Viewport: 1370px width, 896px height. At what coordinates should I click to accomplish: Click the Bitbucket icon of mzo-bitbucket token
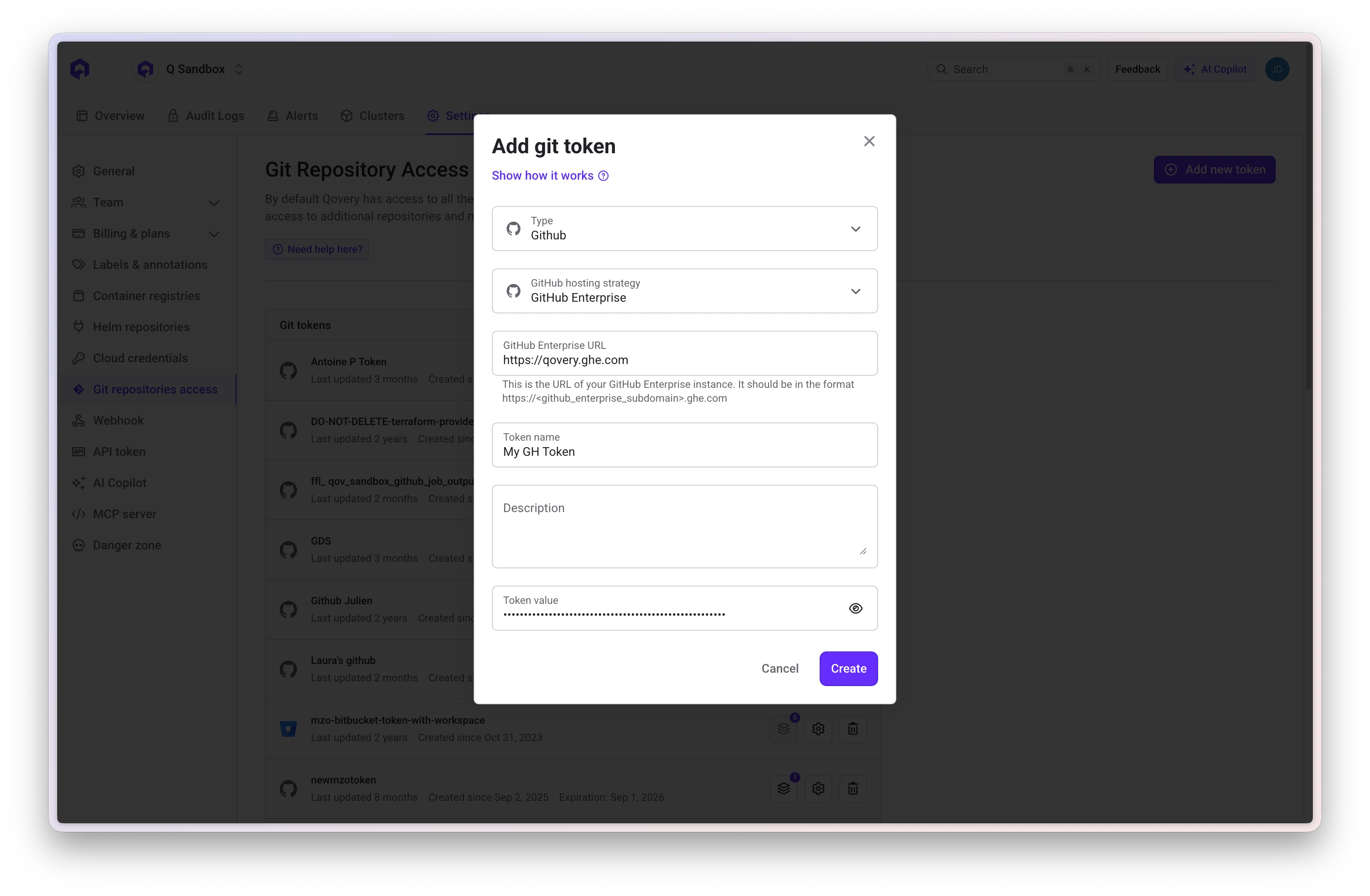pos(288,728)
